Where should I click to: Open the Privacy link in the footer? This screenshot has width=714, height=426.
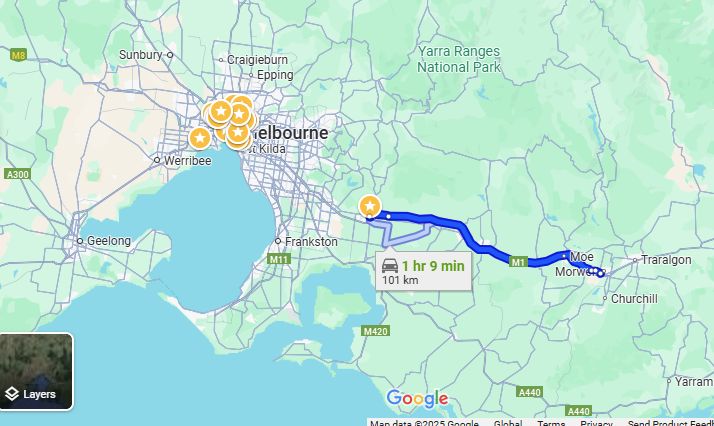pos(596,423)
